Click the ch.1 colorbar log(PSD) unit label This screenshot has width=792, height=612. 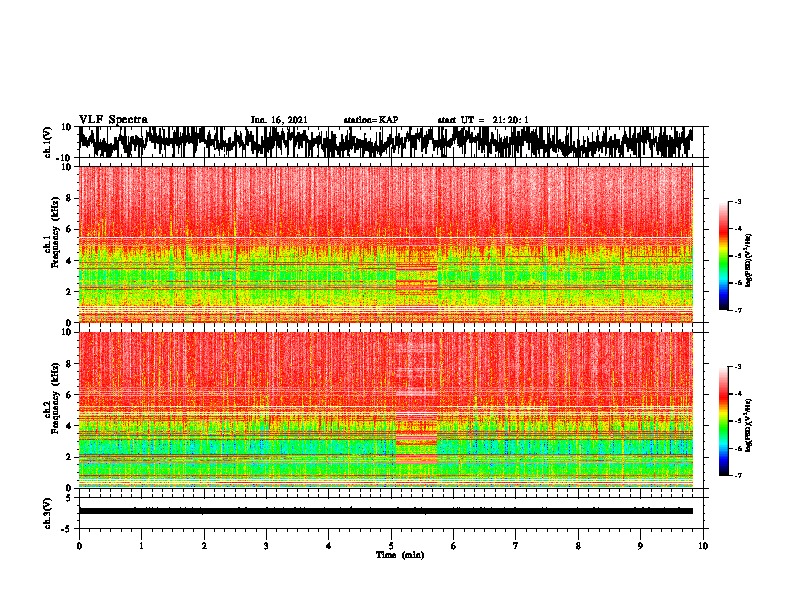748,261
